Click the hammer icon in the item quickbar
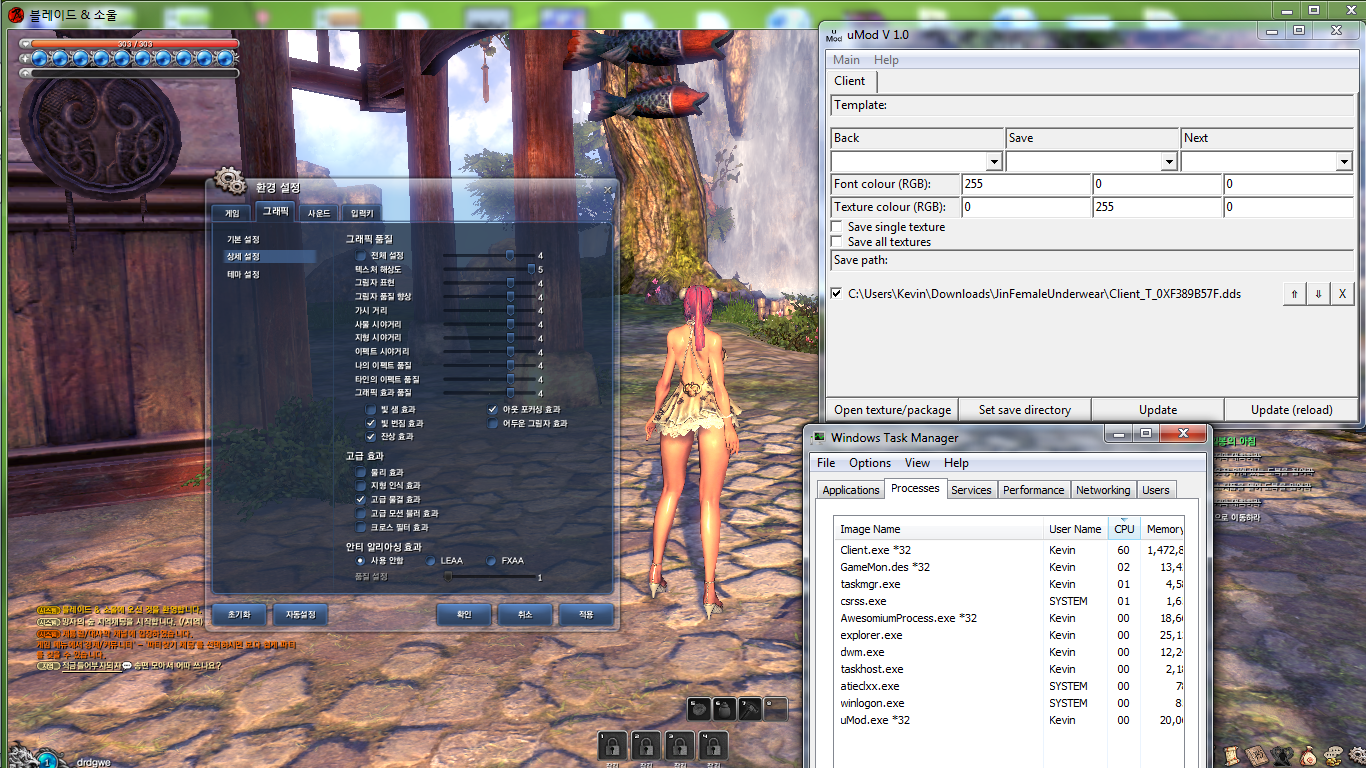 click(749, 709)
